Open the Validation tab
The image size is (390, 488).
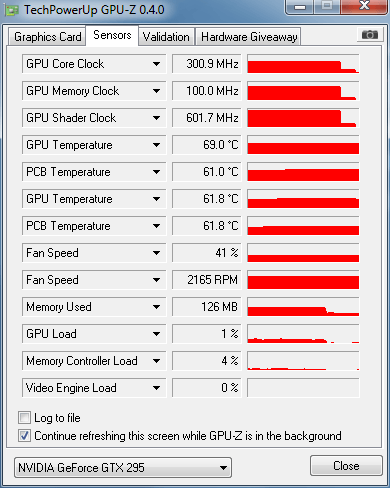coord(166,37)
